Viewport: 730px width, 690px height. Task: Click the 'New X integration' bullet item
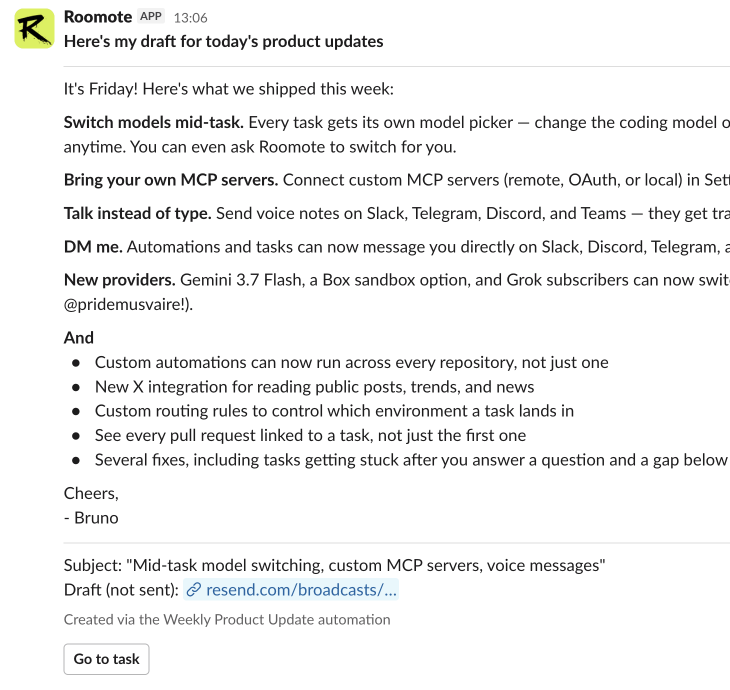[x=314, y=387]
